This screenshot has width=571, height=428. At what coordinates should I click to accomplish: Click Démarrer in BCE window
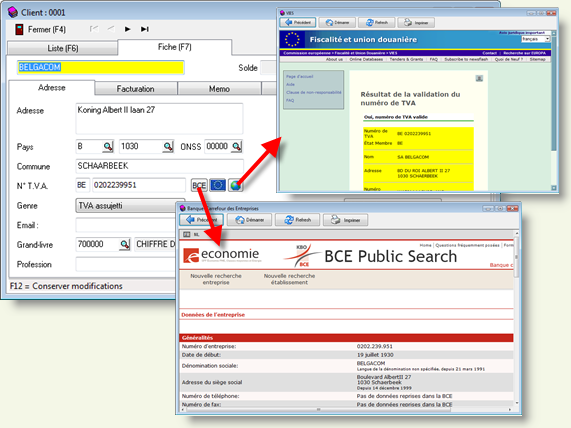pos(249,220)
